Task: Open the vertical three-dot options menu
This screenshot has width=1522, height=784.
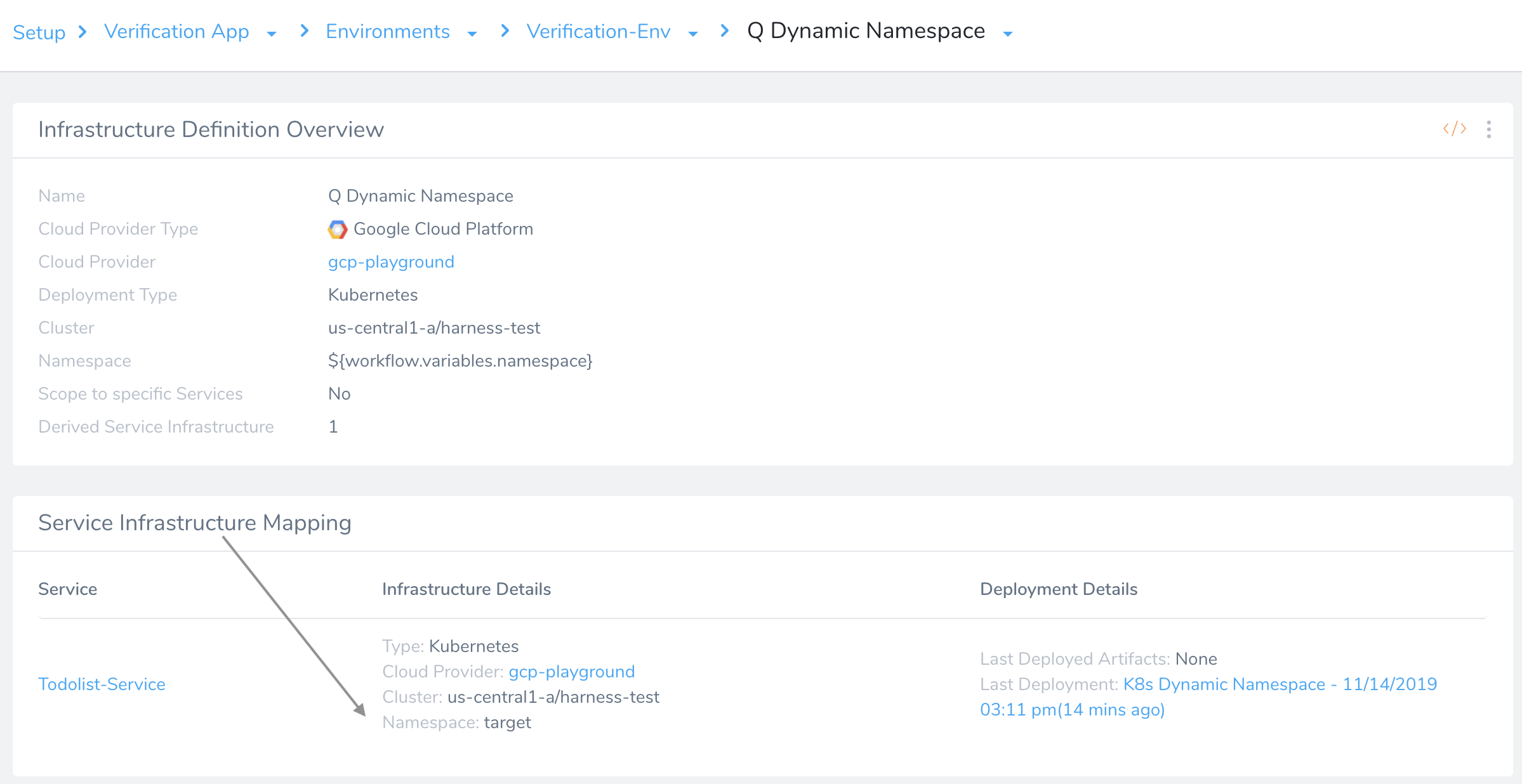Action: click(1488, 129)
